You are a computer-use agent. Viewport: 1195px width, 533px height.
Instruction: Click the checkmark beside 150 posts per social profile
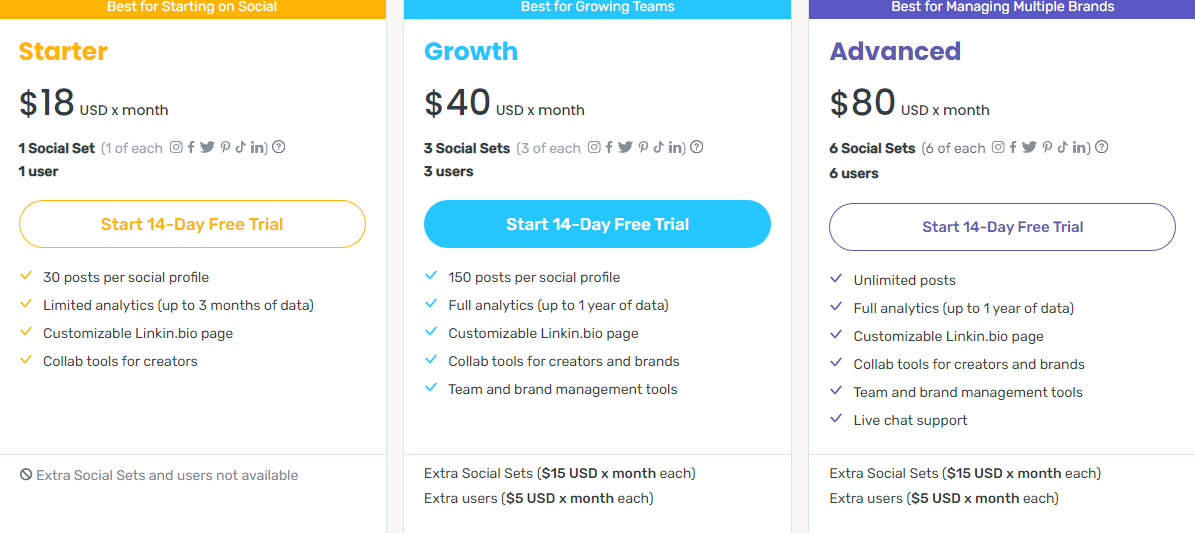tap(431, 275)
